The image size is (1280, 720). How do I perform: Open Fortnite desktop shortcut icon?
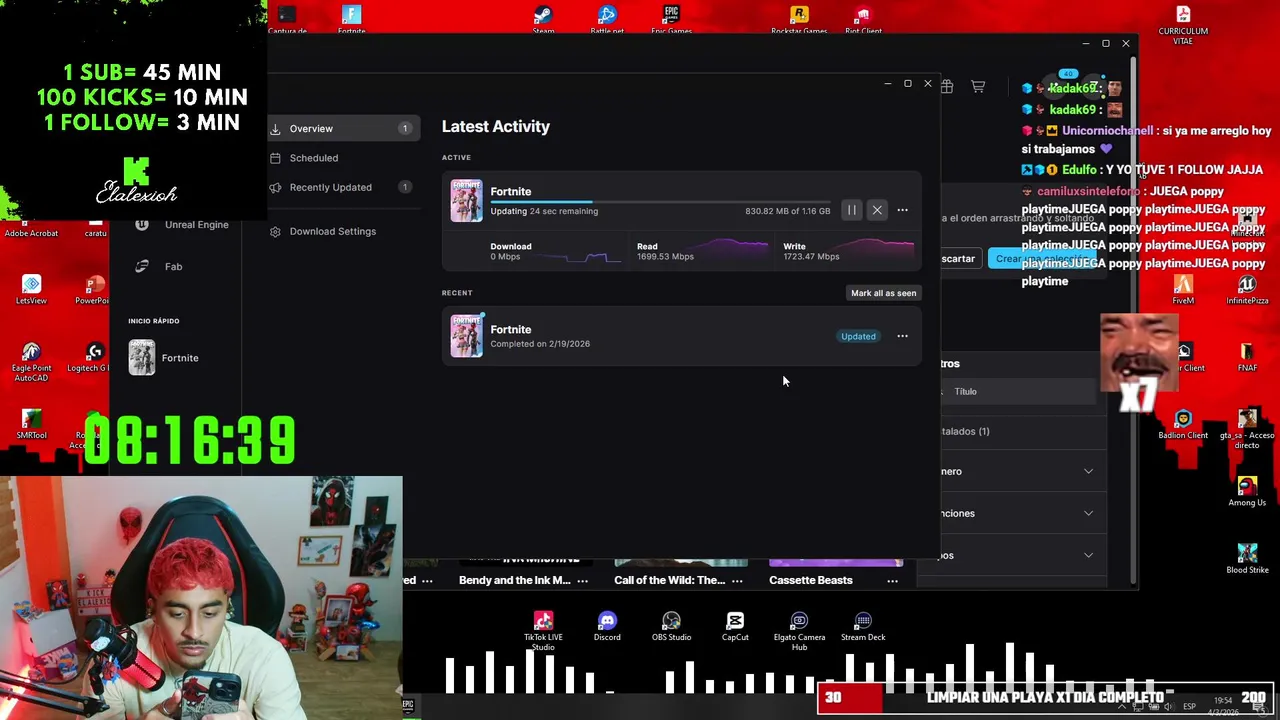[351, 19]
